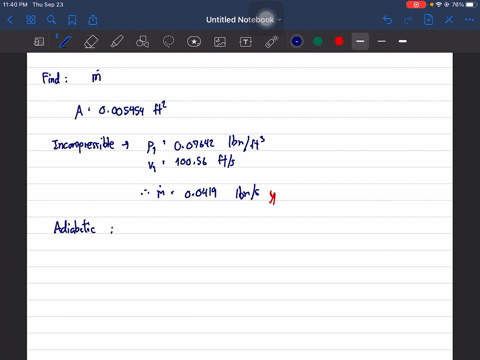Viewport: 480px width, 360px height.
Task: Redo the last undone stroke
Action: click(x=408, y=20)
